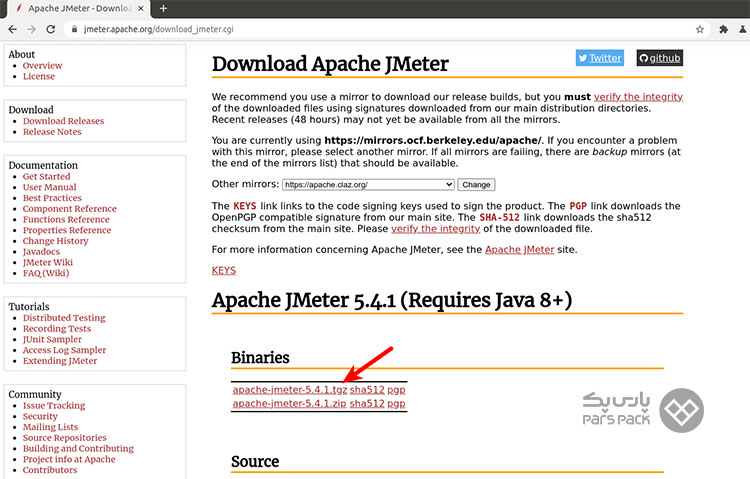Click the Change mirror button
The height and width of the screenshot is (479, 750).
[476, 185]
